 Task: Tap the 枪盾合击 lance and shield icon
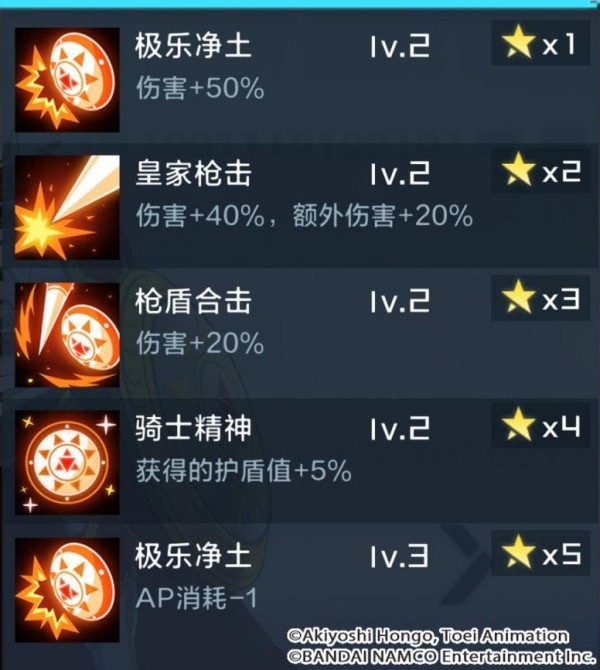tap(67, 335)
